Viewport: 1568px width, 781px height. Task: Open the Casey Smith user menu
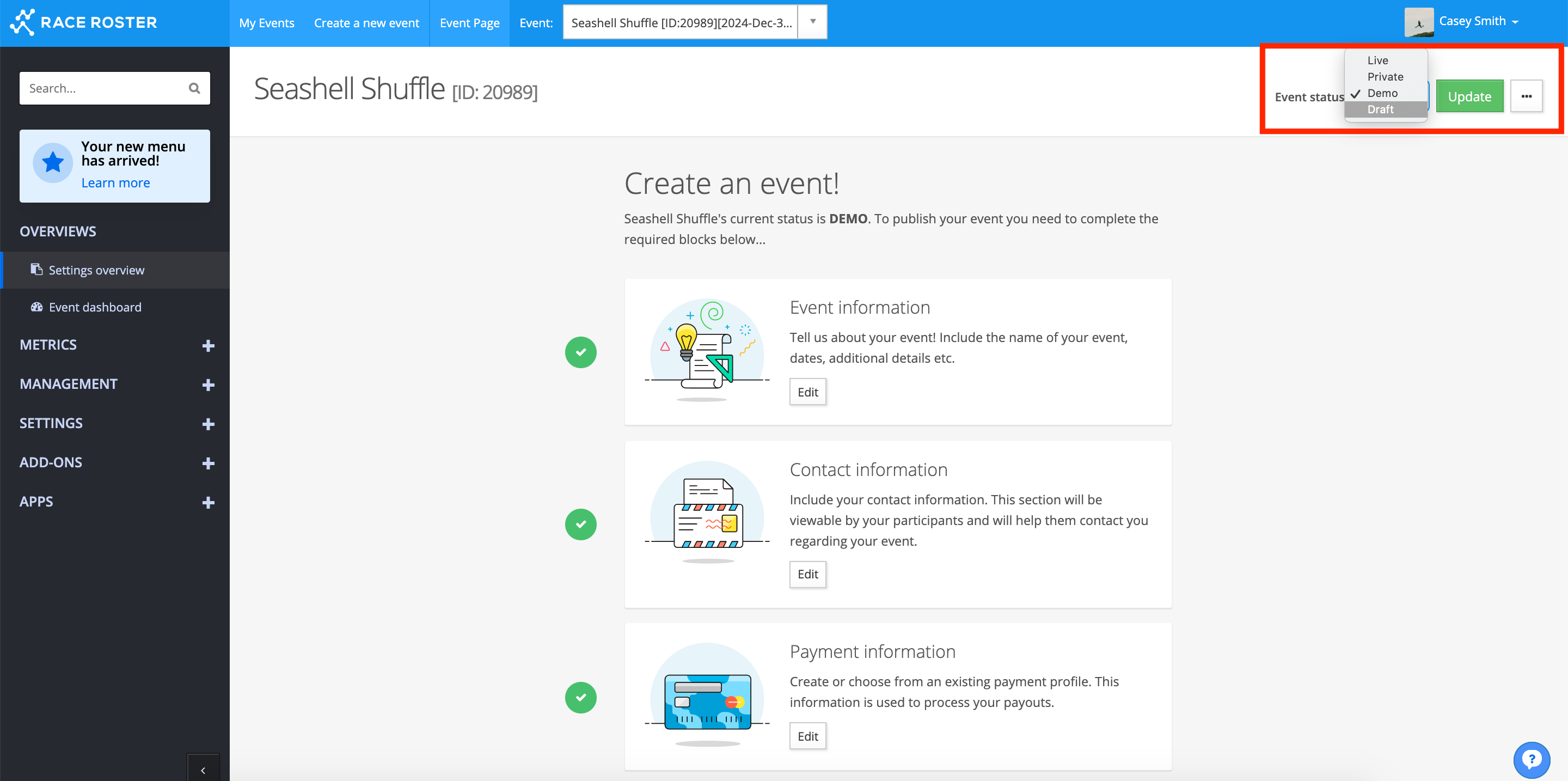pos(1479,21)
